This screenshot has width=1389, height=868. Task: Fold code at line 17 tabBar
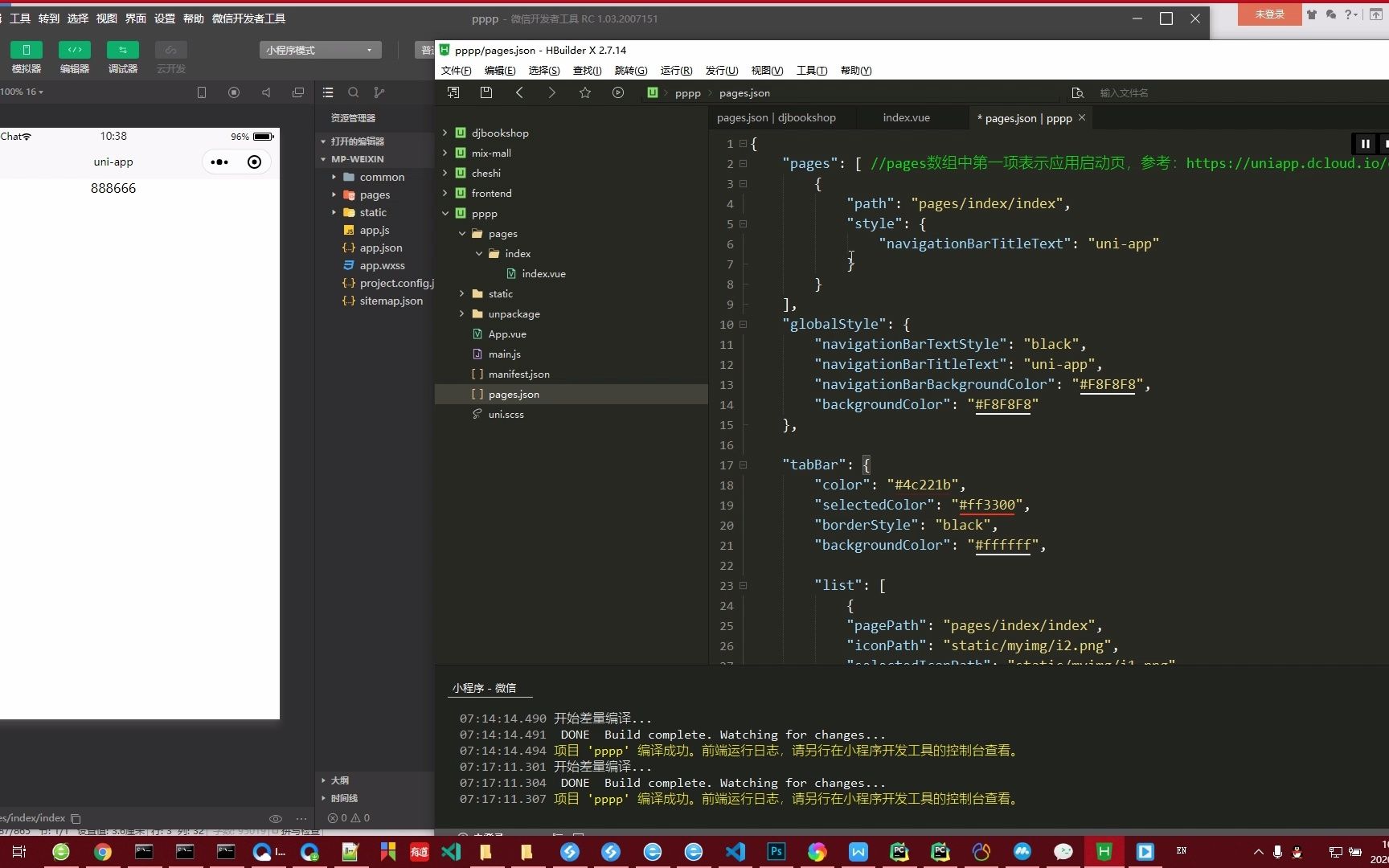(743, 465)
